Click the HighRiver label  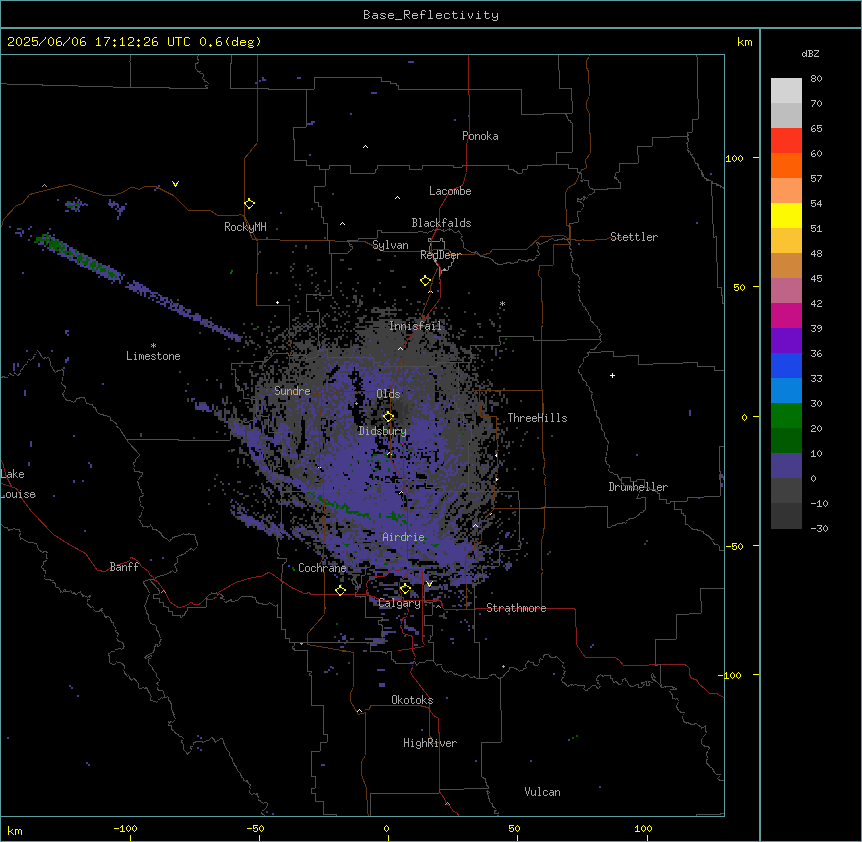430,743
